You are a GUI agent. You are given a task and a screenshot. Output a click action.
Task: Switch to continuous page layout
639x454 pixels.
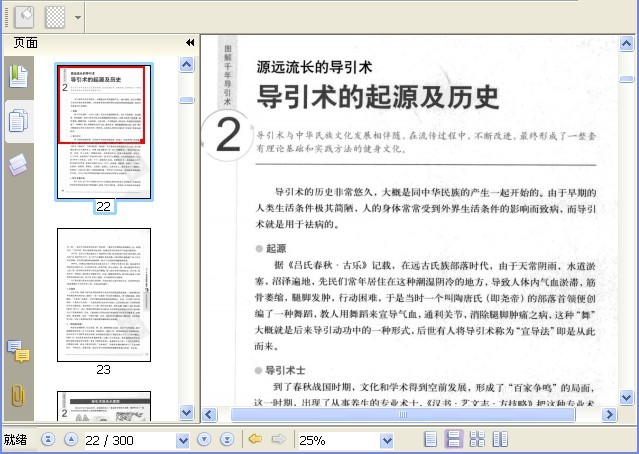453,439
